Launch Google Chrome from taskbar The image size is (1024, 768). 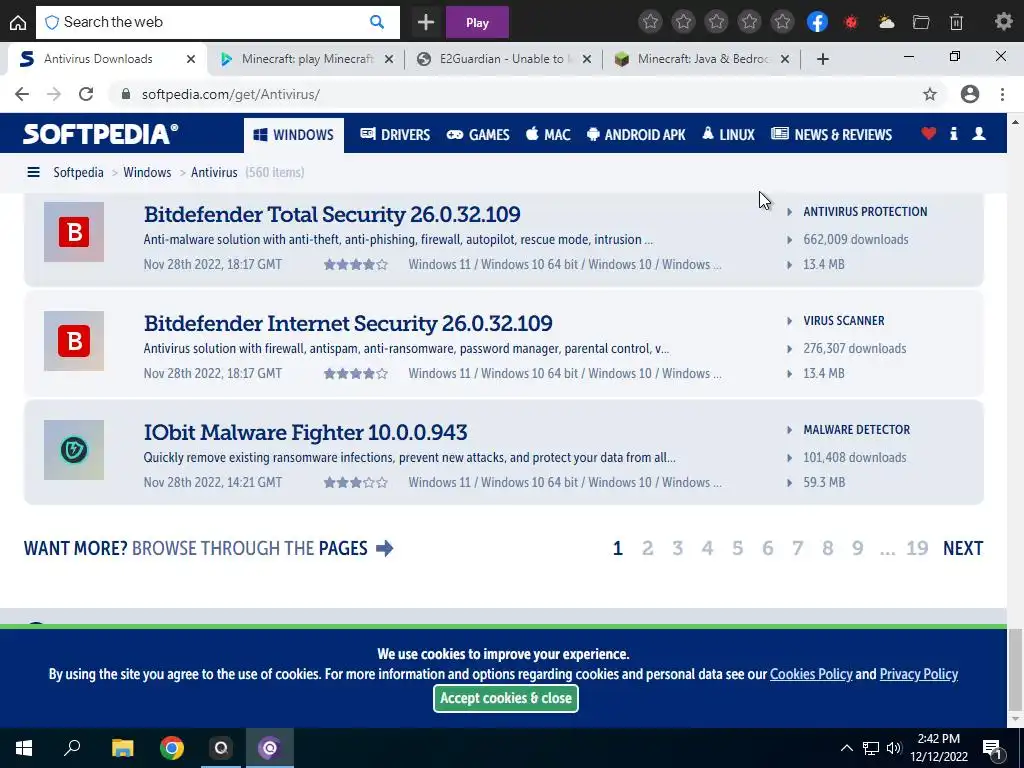coord(172,748)
